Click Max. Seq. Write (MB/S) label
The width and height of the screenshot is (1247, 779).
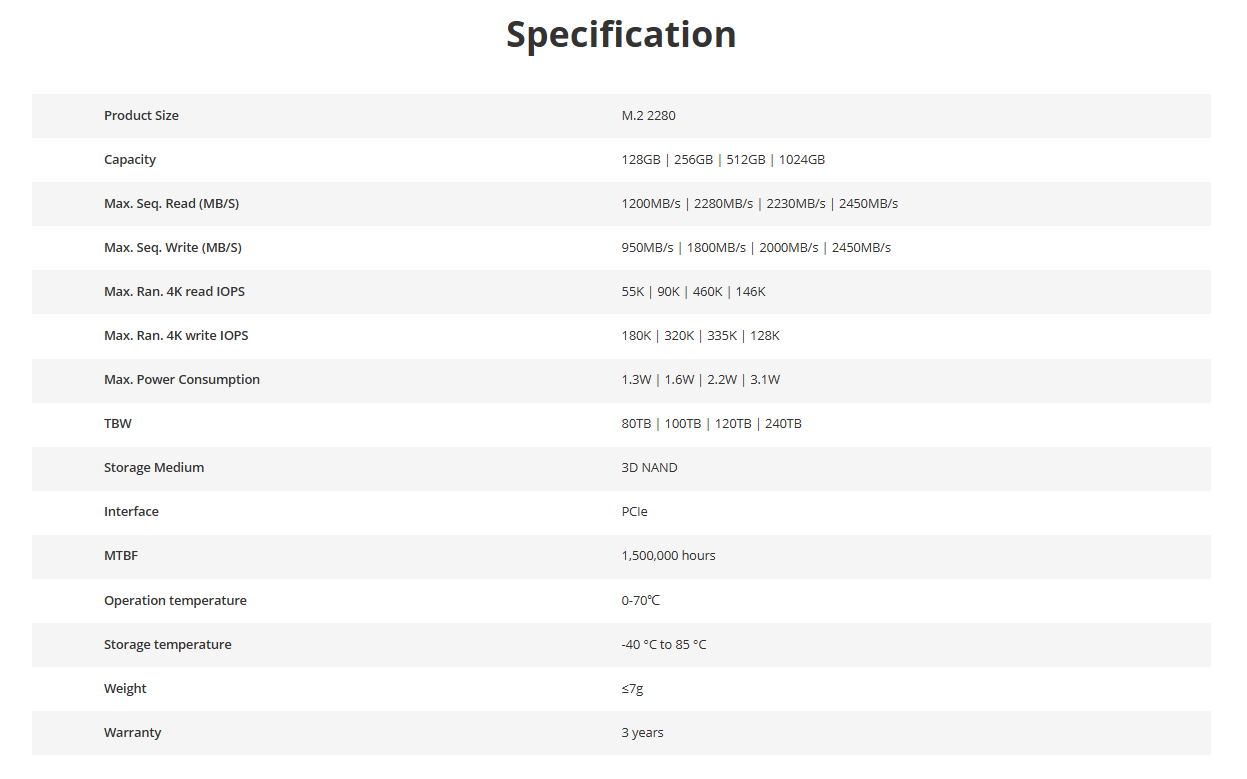173,248
